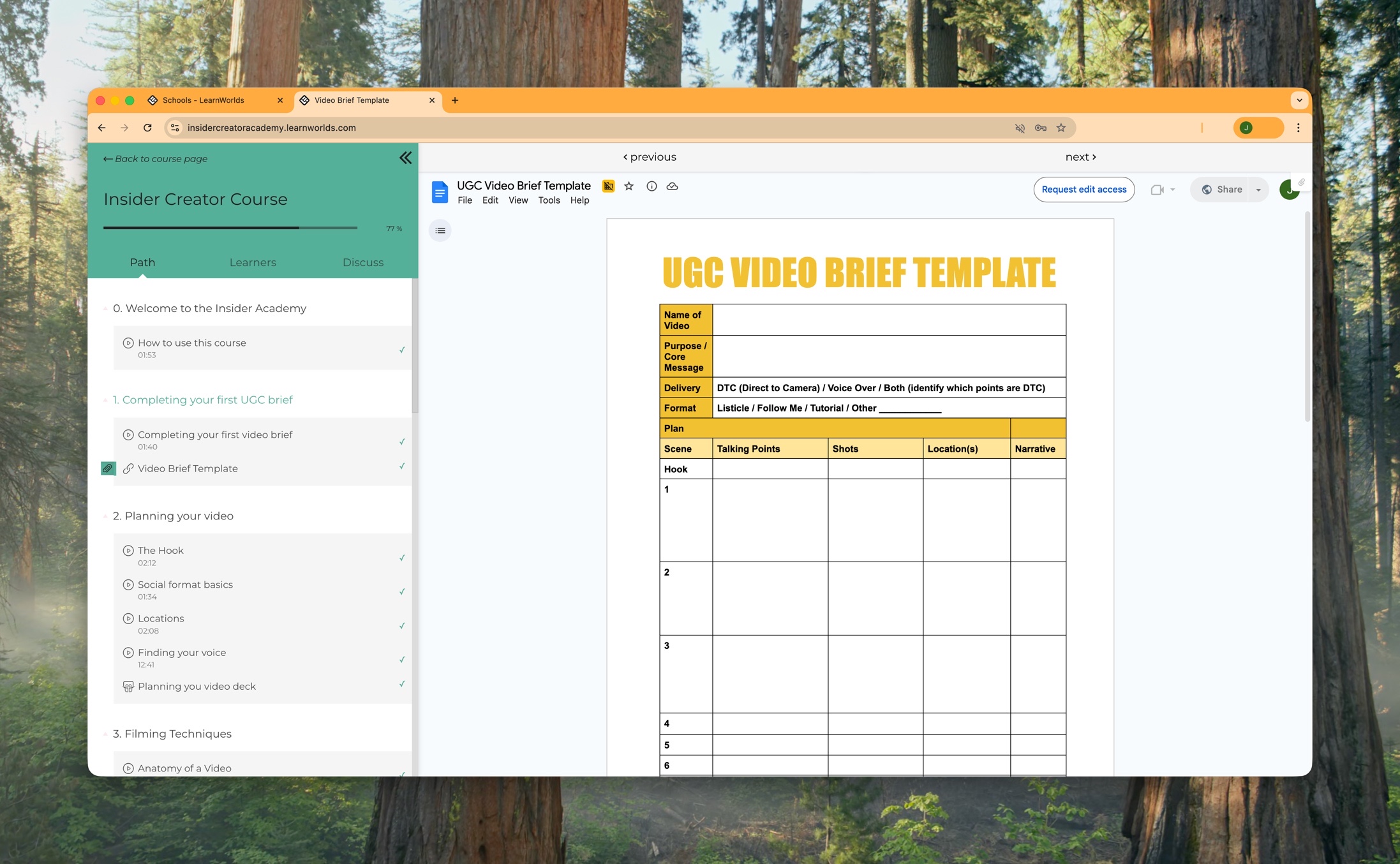The image size is (1400, 864).
Task: Bookmark this page with the star icon
Action: 1061,128
